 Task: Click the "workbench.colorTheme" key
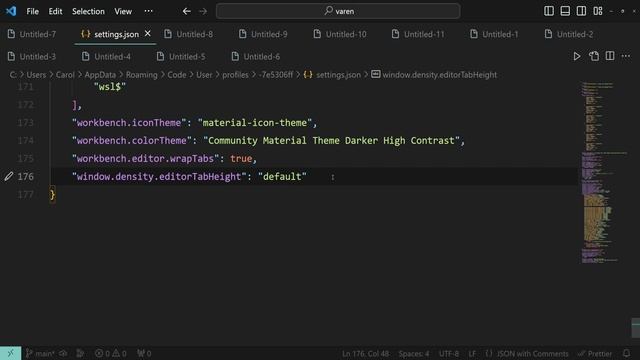pos(131,141)
